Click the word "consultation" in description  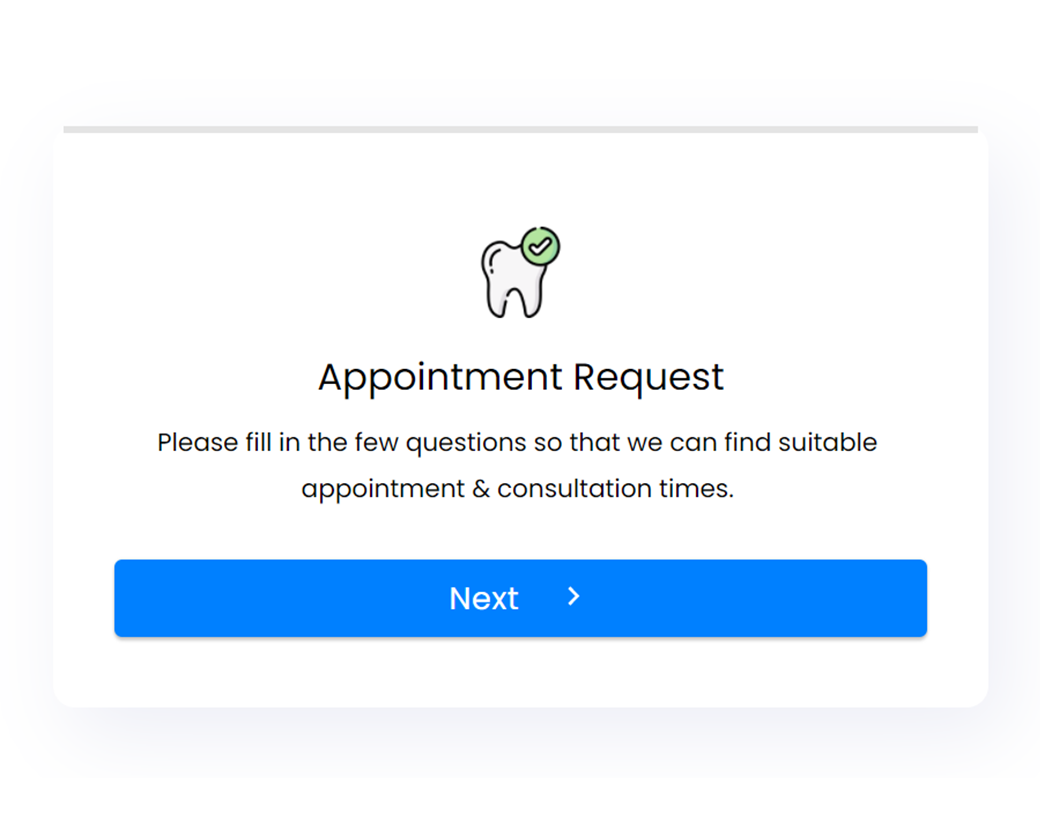coord(574,489)
